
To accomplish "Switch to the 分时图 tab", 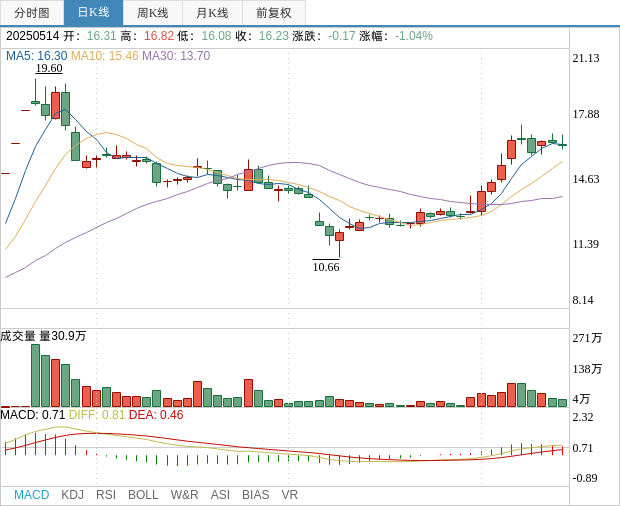I will (32, 13).
